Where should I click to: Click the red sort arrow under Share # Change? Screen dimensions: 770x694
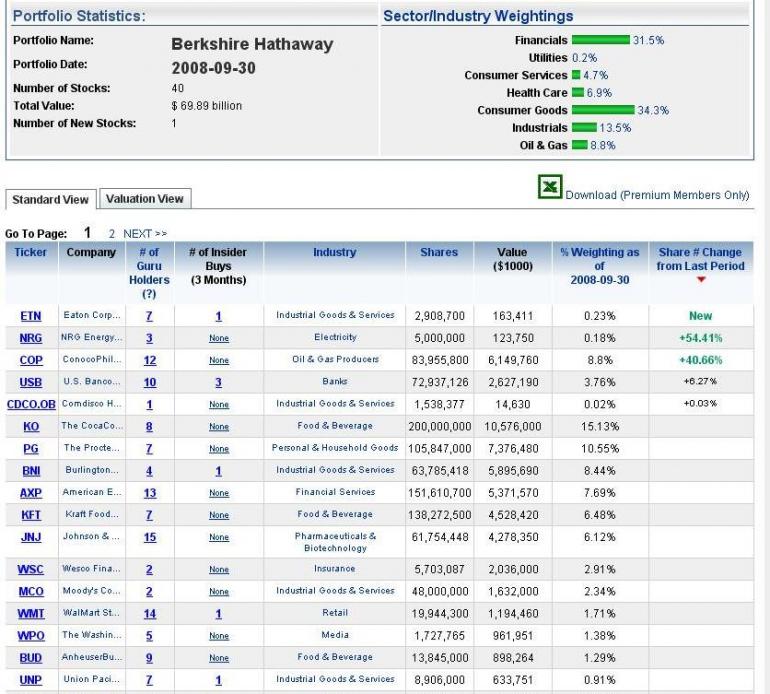[701, 279]
